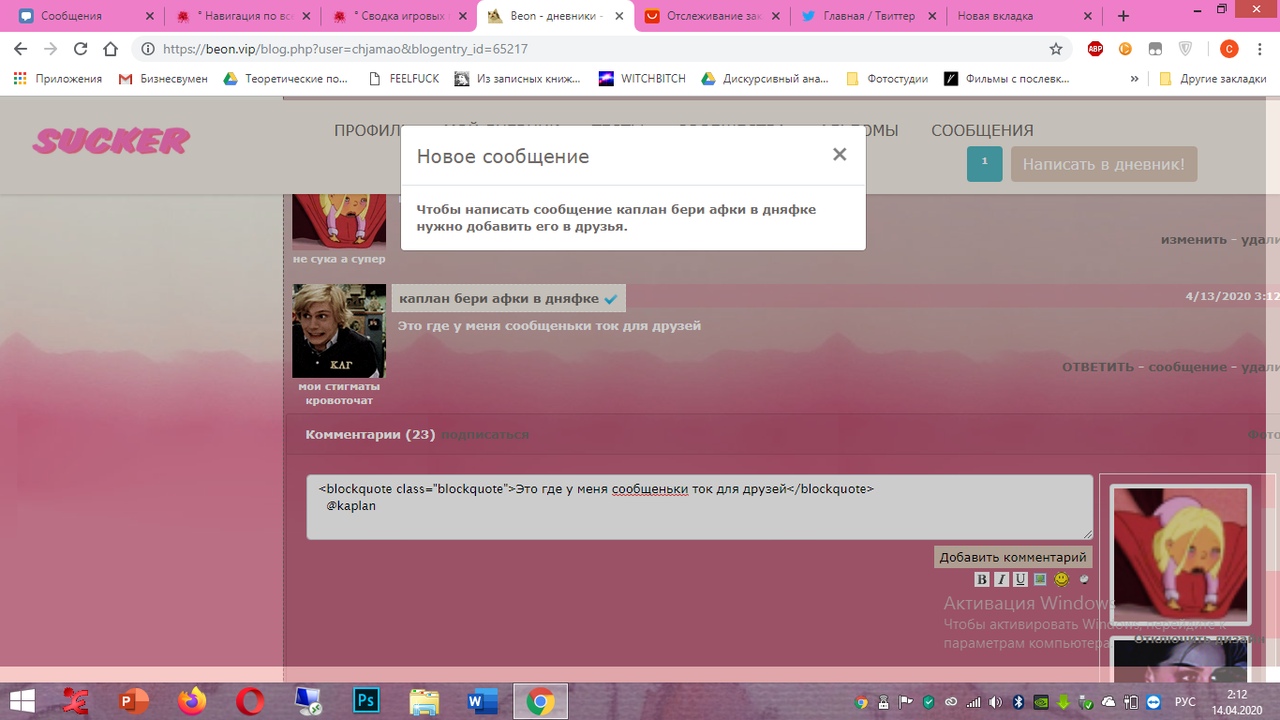Open the СООБЩЕНИЯ site menu item
1280x720 pixels.
click(982, 131)
